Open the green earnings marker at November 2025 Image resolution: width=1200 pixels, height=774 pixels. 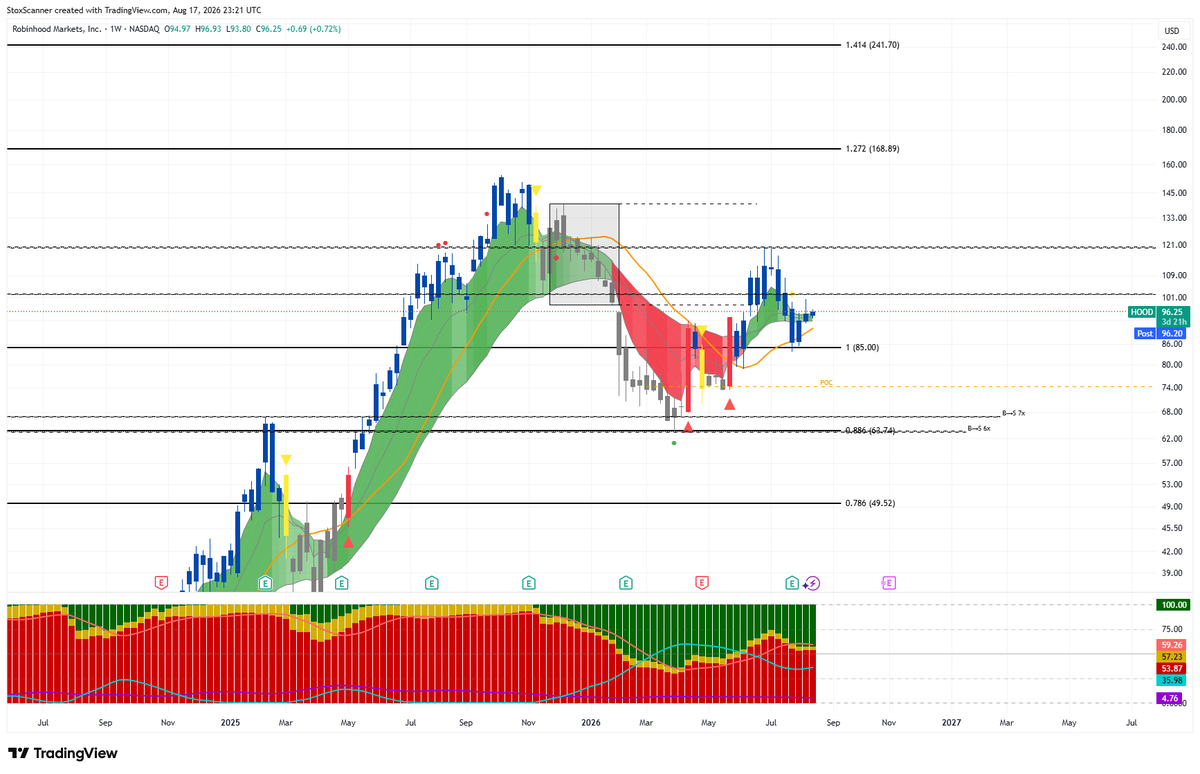(528, 582)
